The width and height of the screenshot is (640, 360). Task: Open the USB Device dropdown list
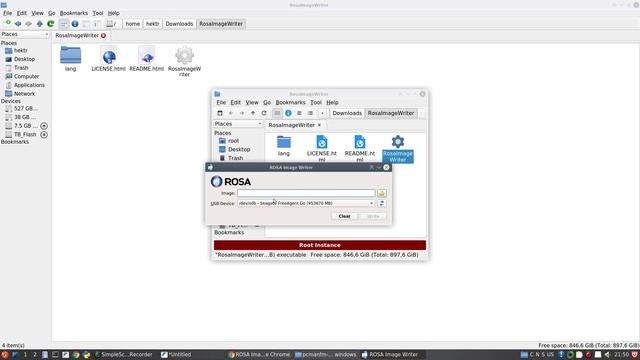coord(306,203)
